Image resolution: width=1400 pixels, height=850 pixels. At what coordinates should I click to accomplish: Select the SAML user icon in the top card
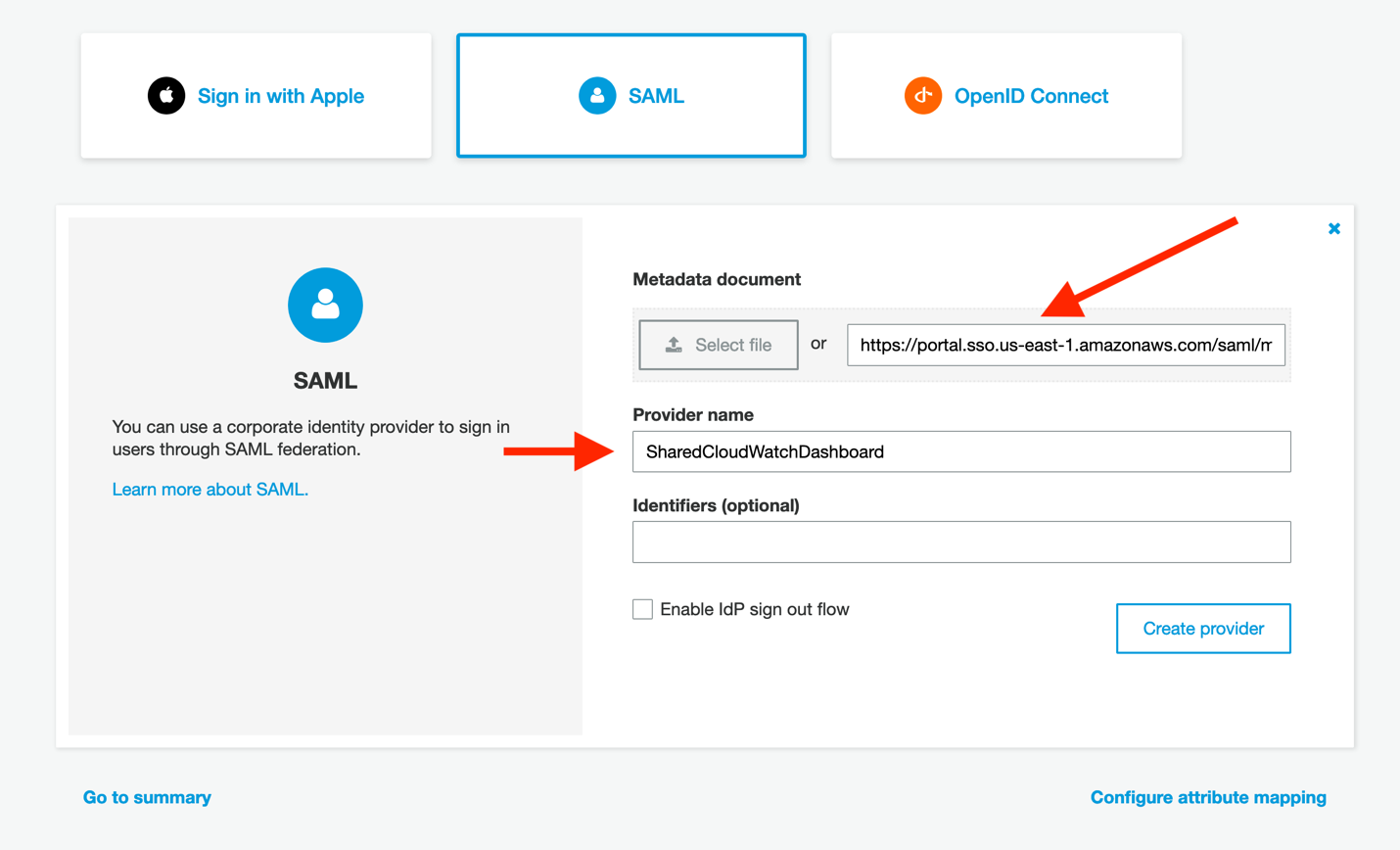click(597, 95)
